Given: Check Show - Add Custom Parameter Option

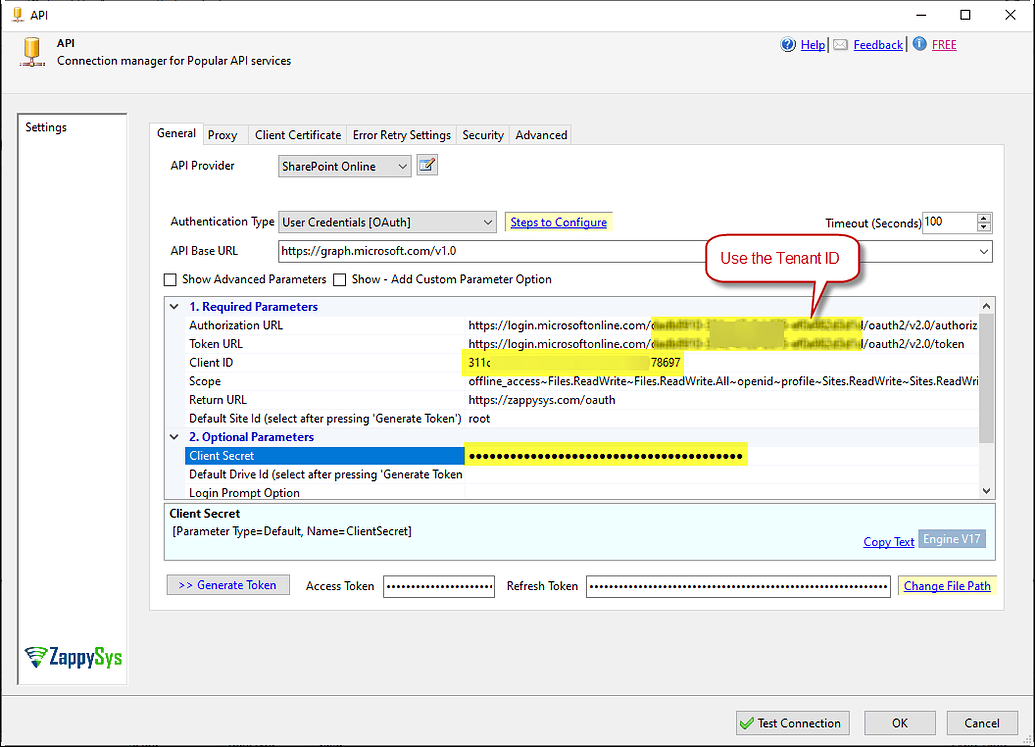Looking at the screenshot, I should click(339, 279).
